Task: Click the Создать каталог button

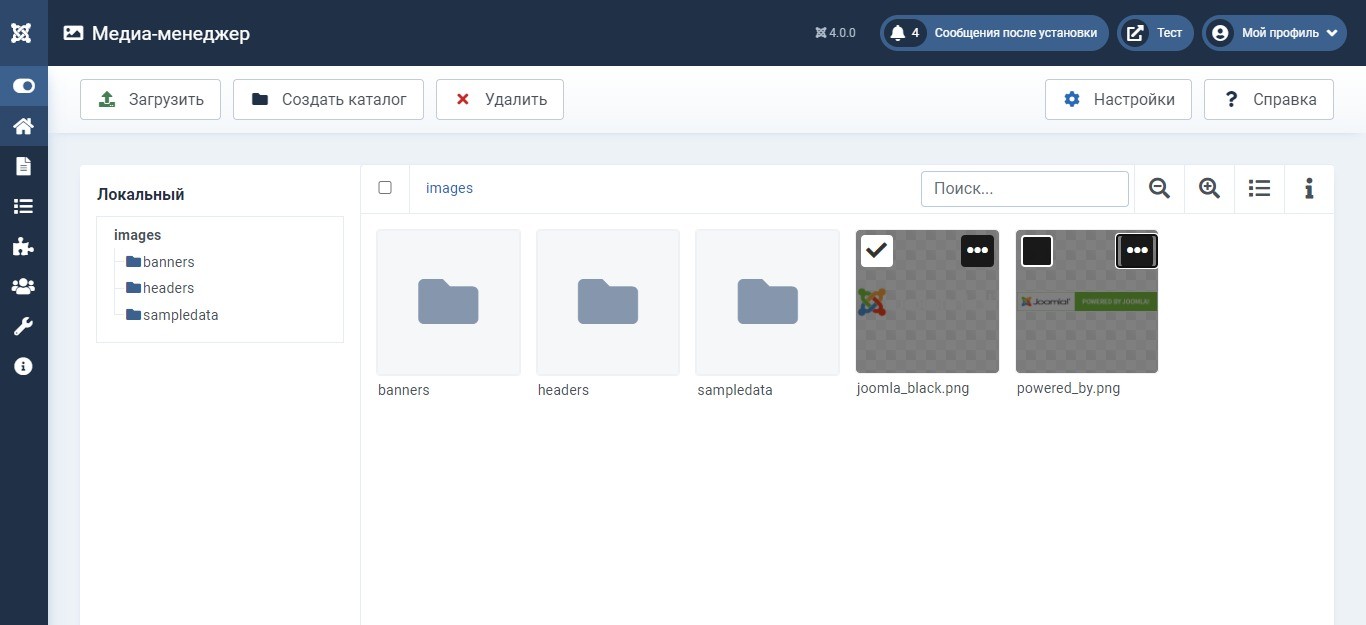Action: [x=328, y=99]
